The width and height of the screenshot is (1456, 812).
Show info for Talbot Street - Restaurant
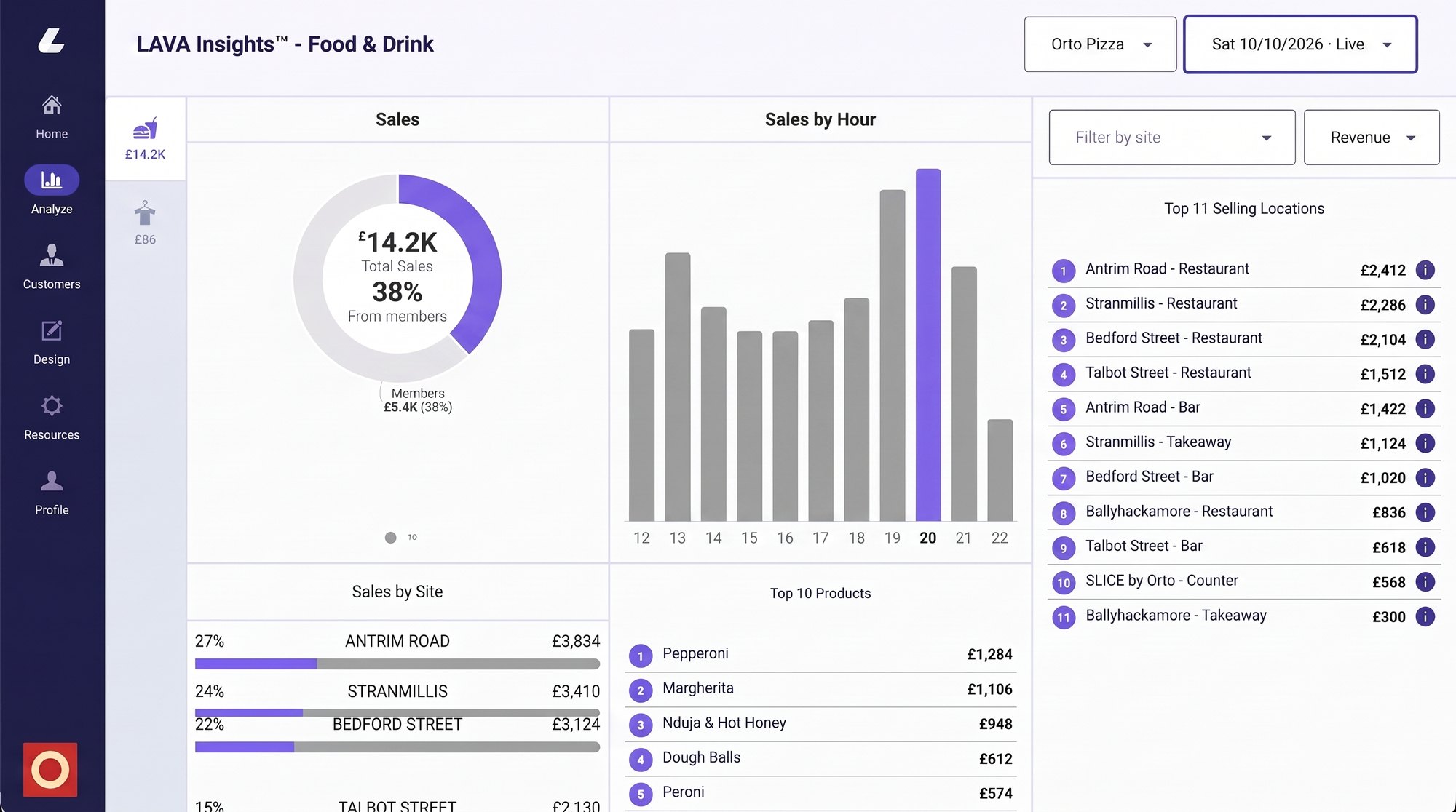1425,374
